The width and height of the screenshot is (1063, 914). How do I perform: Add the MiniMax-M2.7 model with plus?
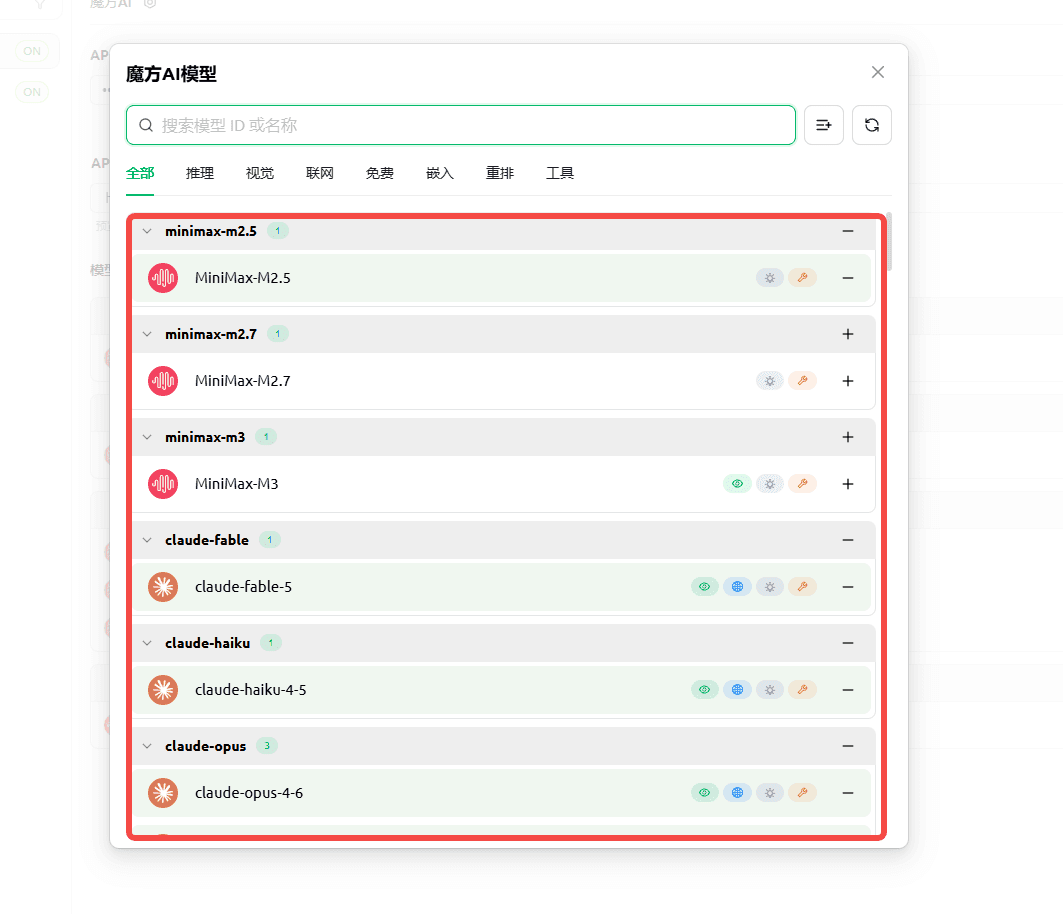pos(848,381)
